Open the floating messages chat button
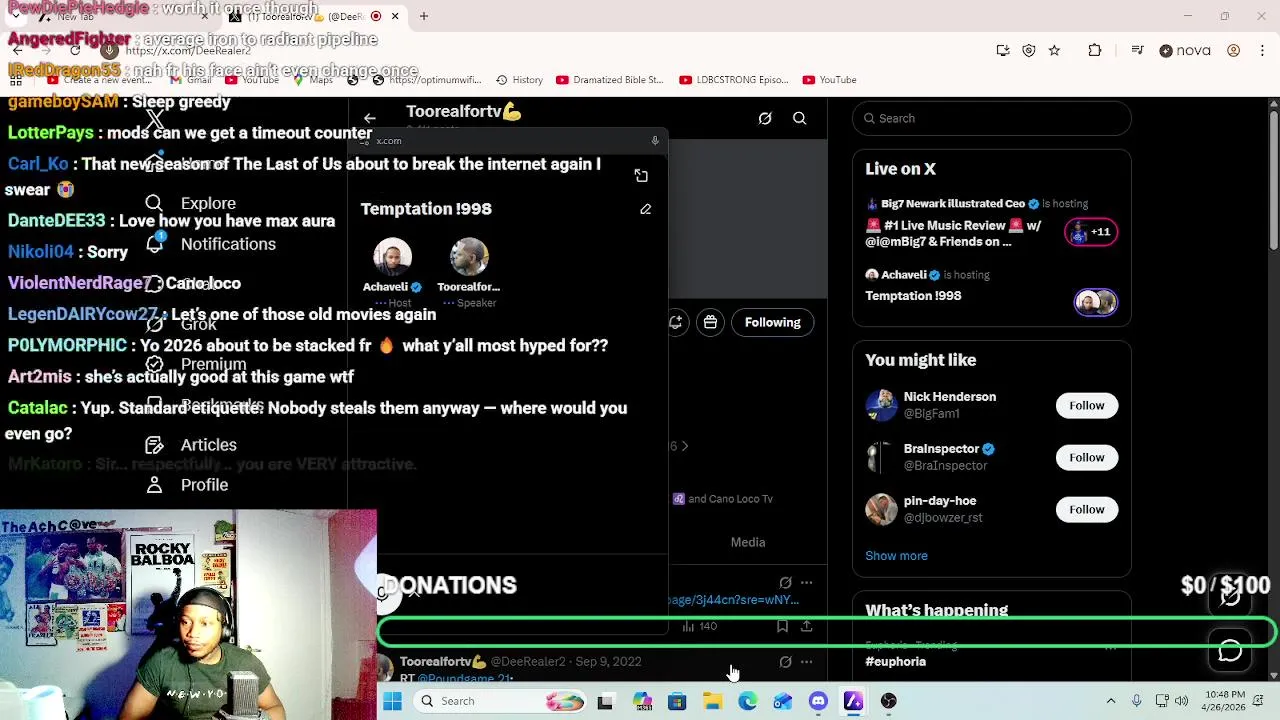The height and width of the screenshot is (720, 1280). 1230,651
